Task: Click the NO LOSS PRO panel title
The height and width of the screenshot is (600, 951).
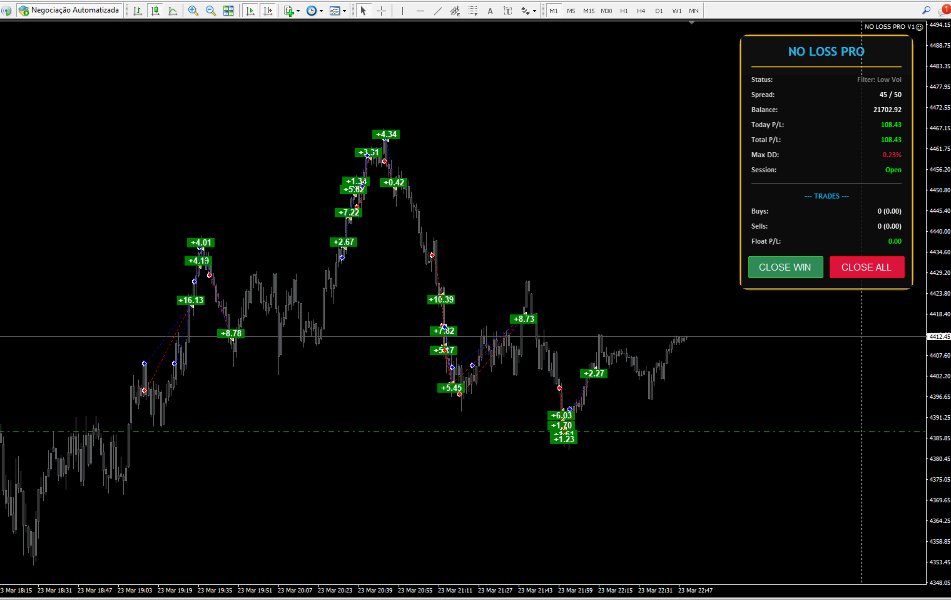Action: (x=826, y=52)
